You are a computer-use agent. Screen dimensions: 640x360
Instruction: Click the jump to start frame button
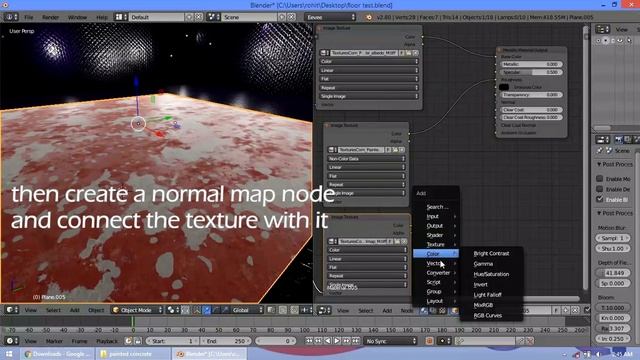click(x=309, y=341)
